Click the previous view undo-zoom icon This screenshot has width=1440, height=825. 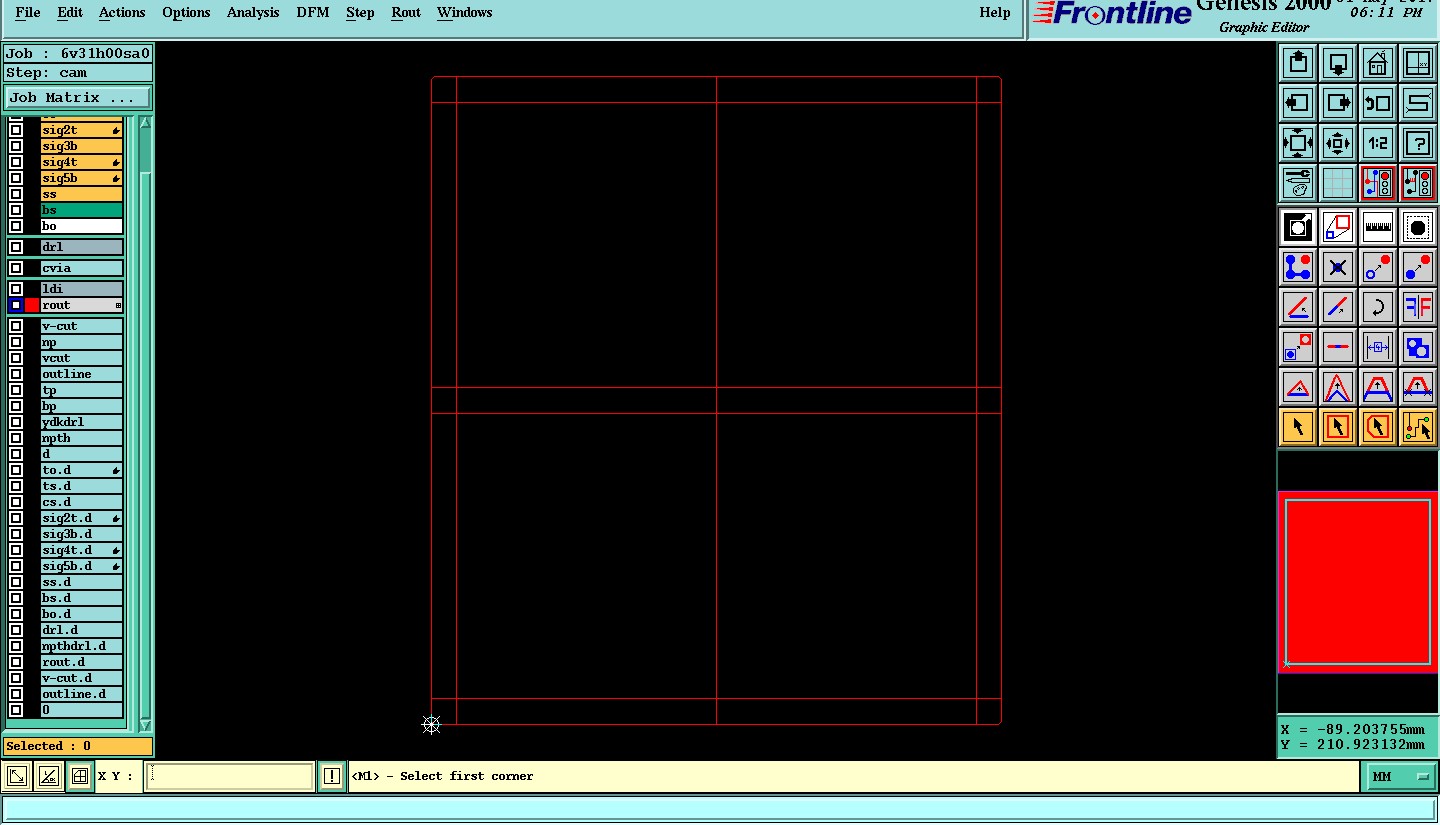click(1378, 103)
